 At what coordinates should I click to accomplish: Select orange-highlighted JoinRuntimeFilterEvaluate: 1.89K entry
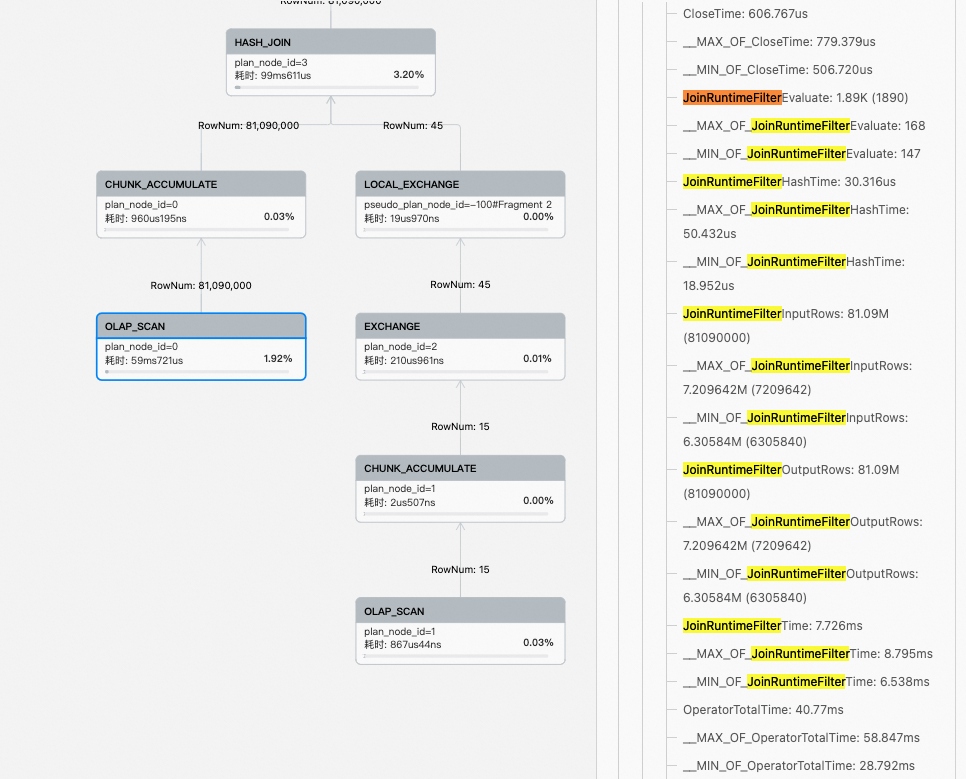(x=795, y=97)
